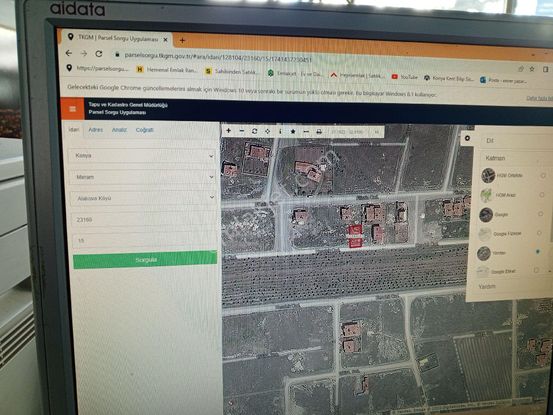This screenshot has width=553, height=415.
Task: Open the Meram district dropdown
Action: 142,177
